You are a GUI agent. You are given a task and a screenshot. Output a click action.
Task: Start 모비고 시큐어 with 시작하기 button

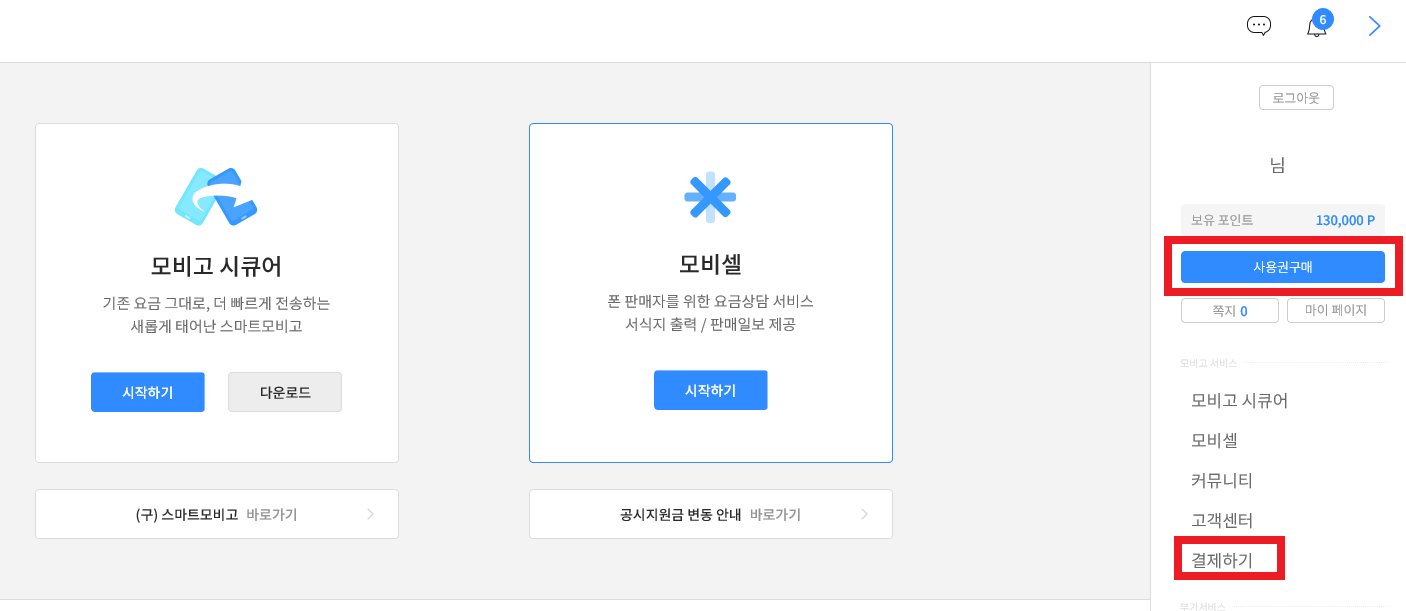(148, 392)
